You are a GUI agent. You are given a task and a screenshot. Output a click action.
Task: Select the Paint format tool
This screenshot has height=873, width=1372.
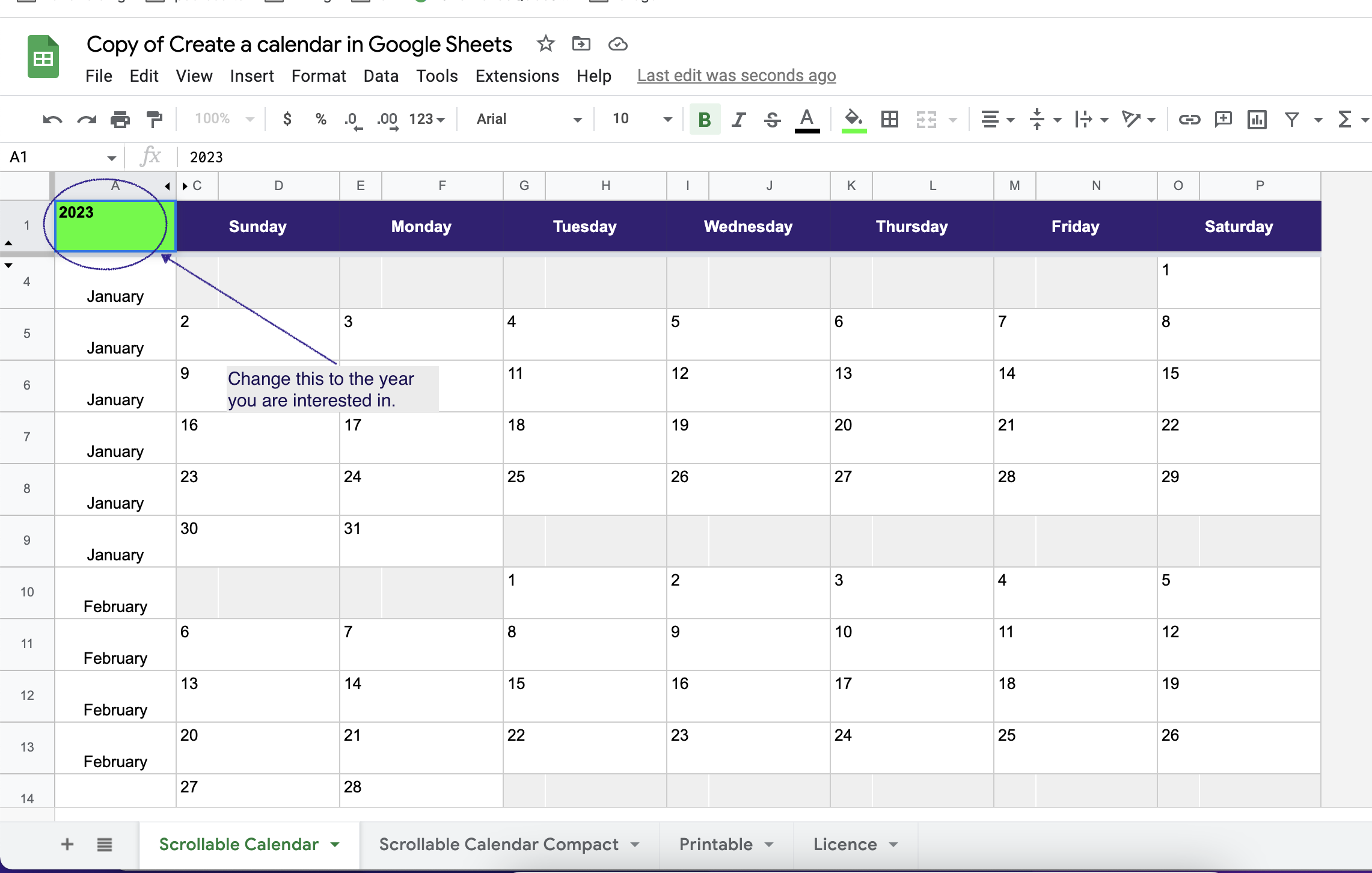155,119
